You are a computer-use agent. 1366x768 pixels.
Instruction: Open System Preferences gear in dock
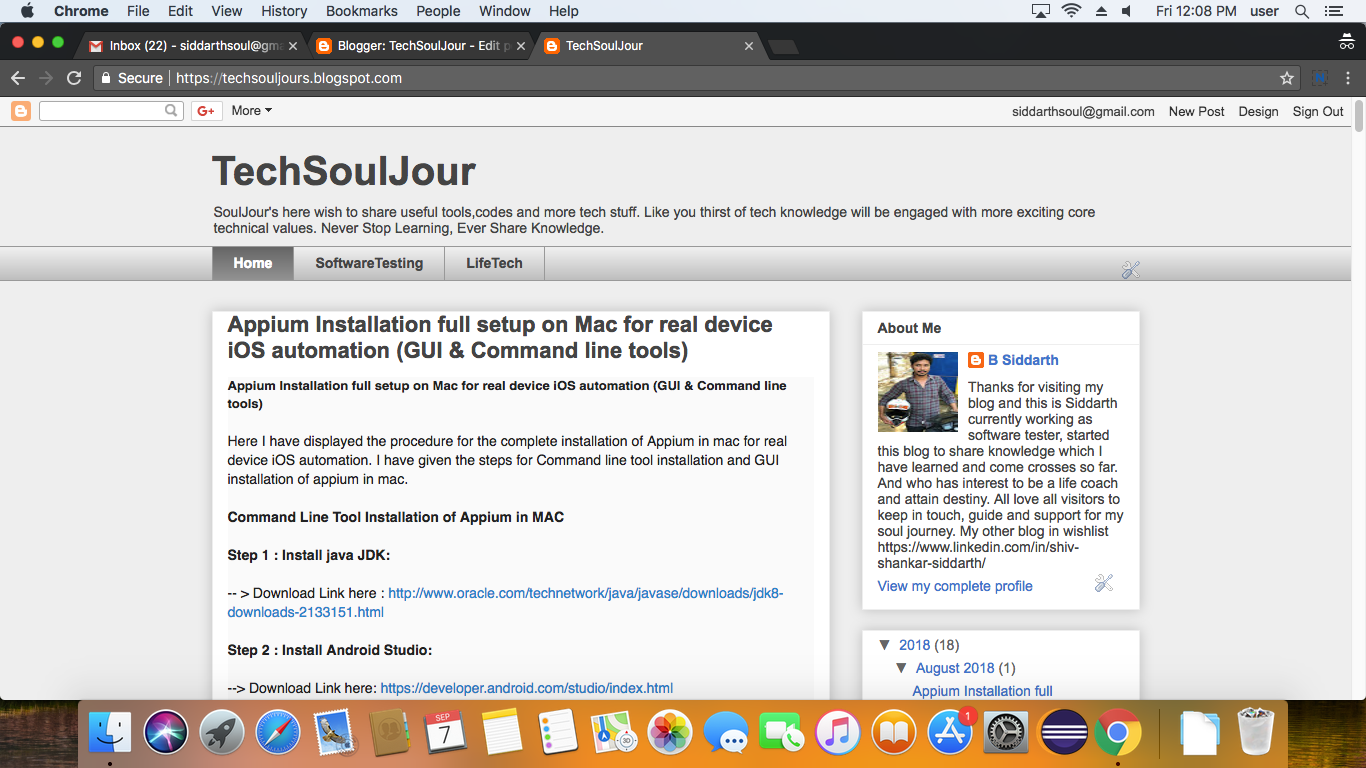(x=1007, y=735)
